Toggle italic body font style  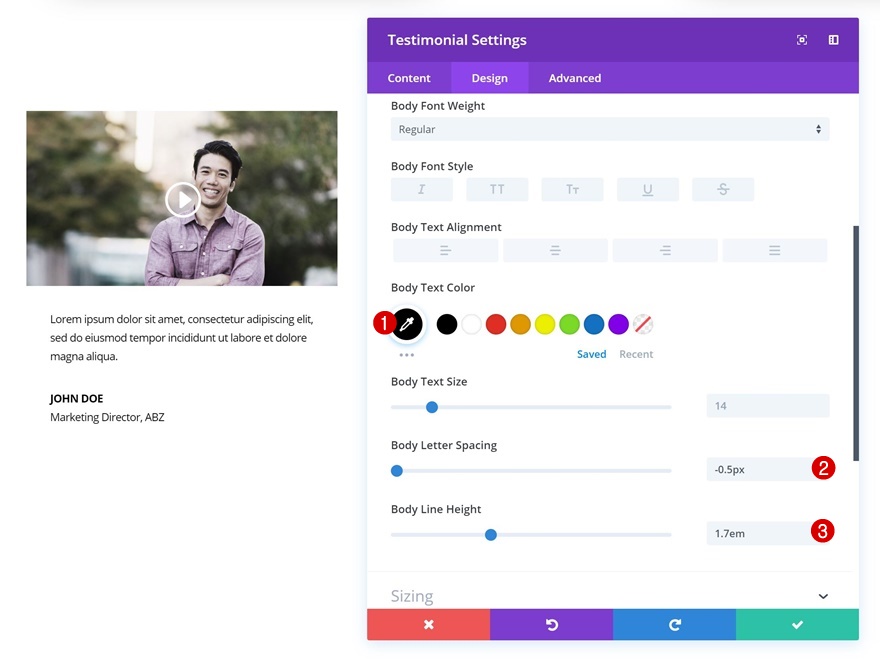tap(421, 189)
